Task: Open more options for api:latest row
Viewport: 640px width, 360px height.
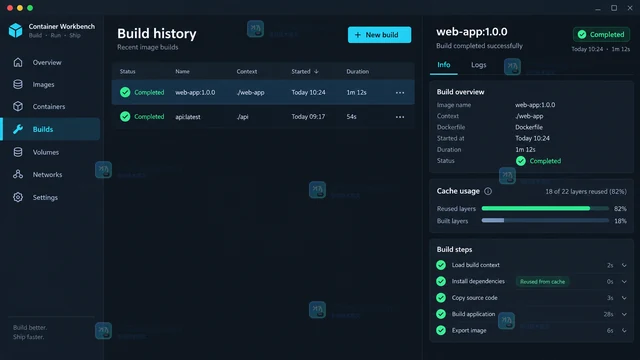Action: pyautogui.click(x=400, y=117)
